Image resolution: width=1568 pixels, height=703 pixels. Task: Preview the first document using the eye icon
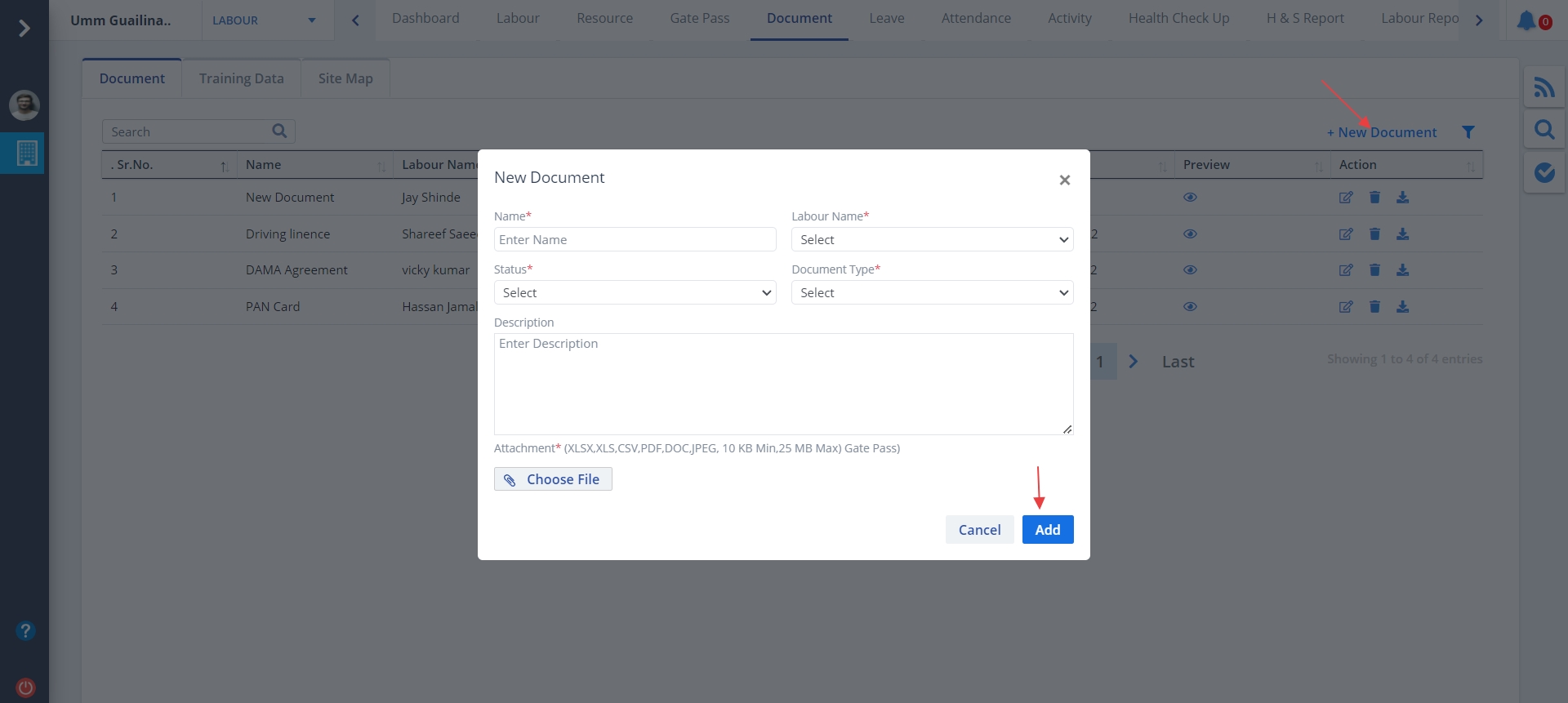(x=1190, y=198)
